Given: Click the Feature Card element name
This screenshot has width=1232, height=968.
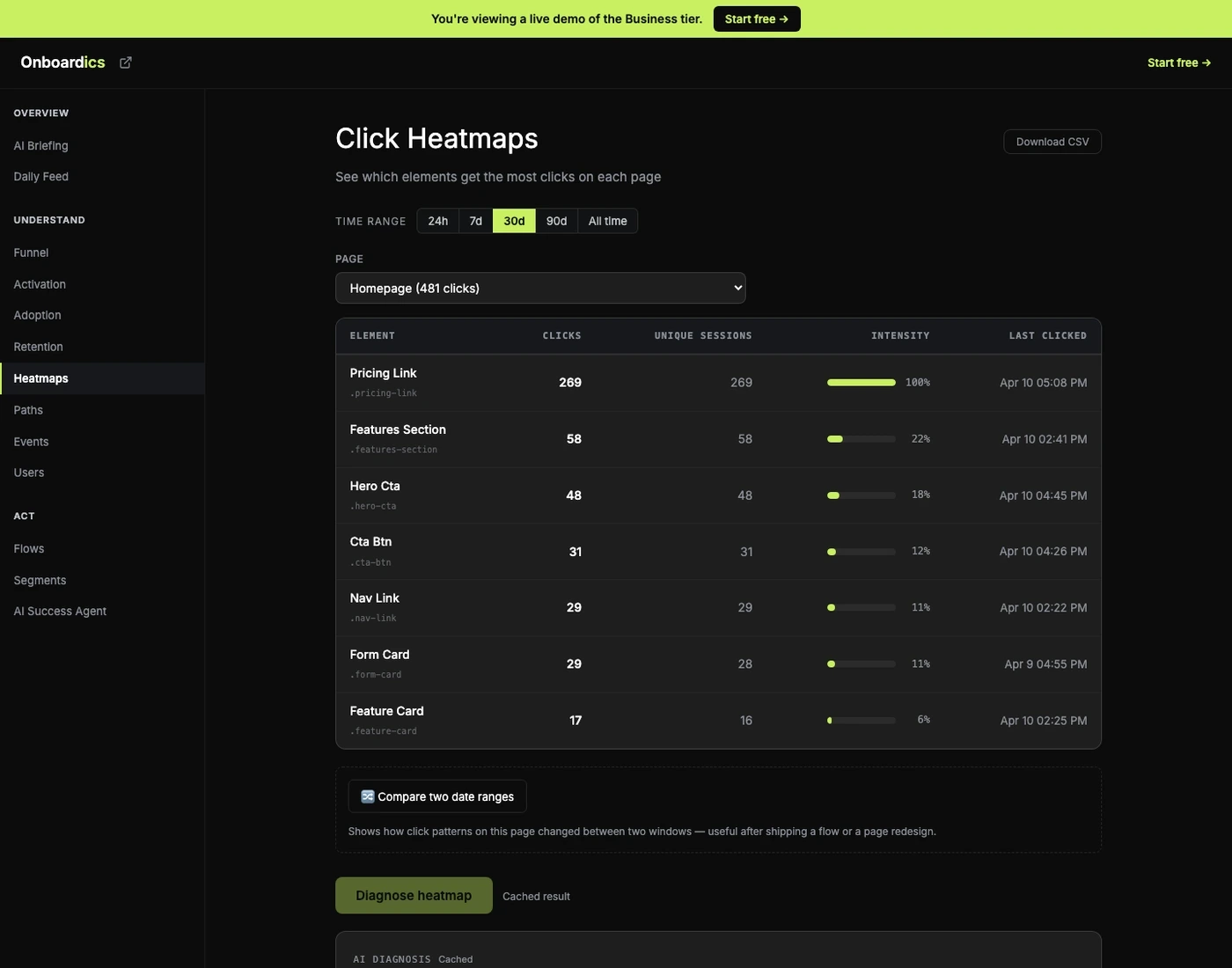Looking at the screenshot, I should (x=386, y=711).
